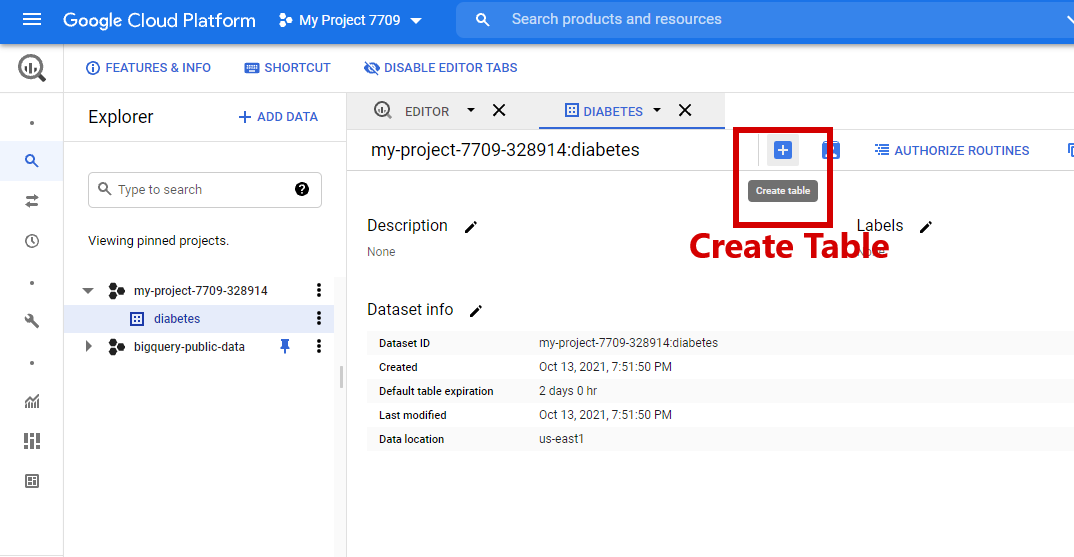Select SQL workspace search icon in sidebar
The height and width of the screenshot is (557, 1074).
click(x=32, y=161)
